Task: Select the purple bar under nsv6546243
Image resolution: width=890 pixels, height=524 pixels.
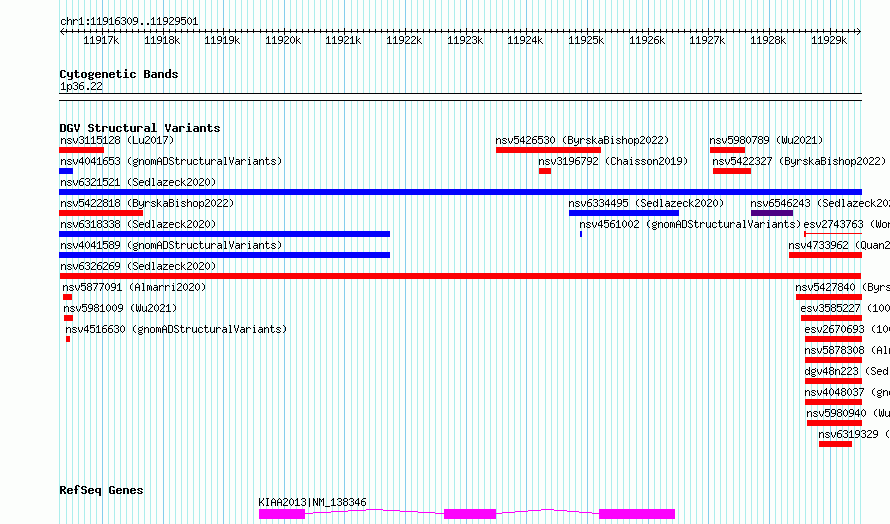Action: pyautogui.click(x=772, y=213)
